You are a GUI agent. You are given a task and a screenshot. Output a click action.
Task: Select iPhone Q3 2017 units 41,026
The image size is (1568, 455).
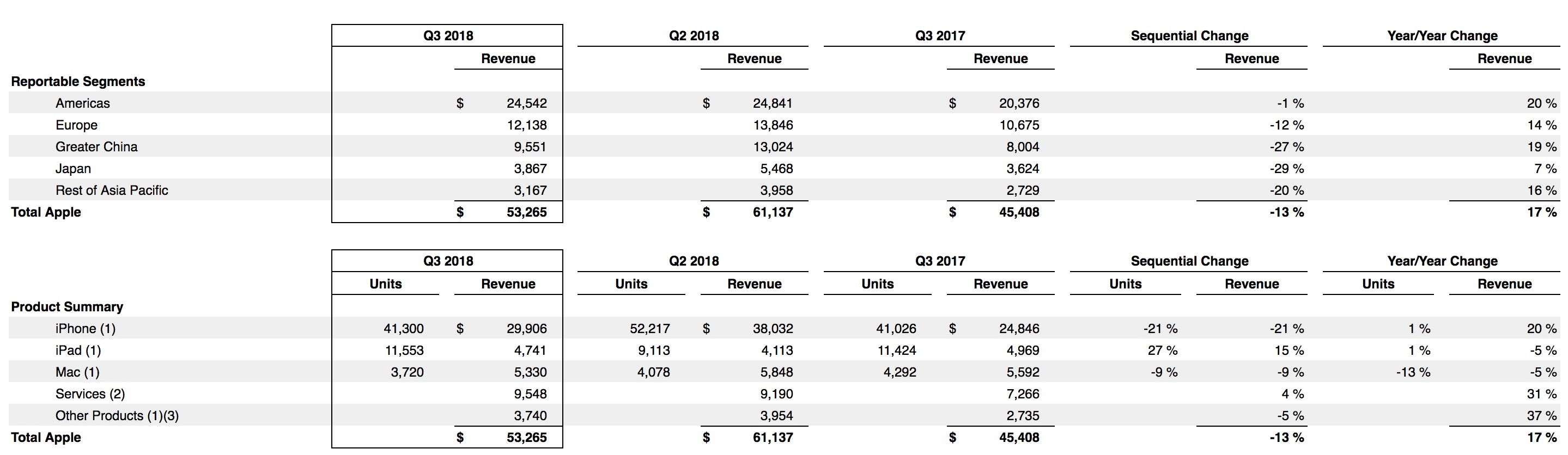pyautogui.click(x=896, y=329)
